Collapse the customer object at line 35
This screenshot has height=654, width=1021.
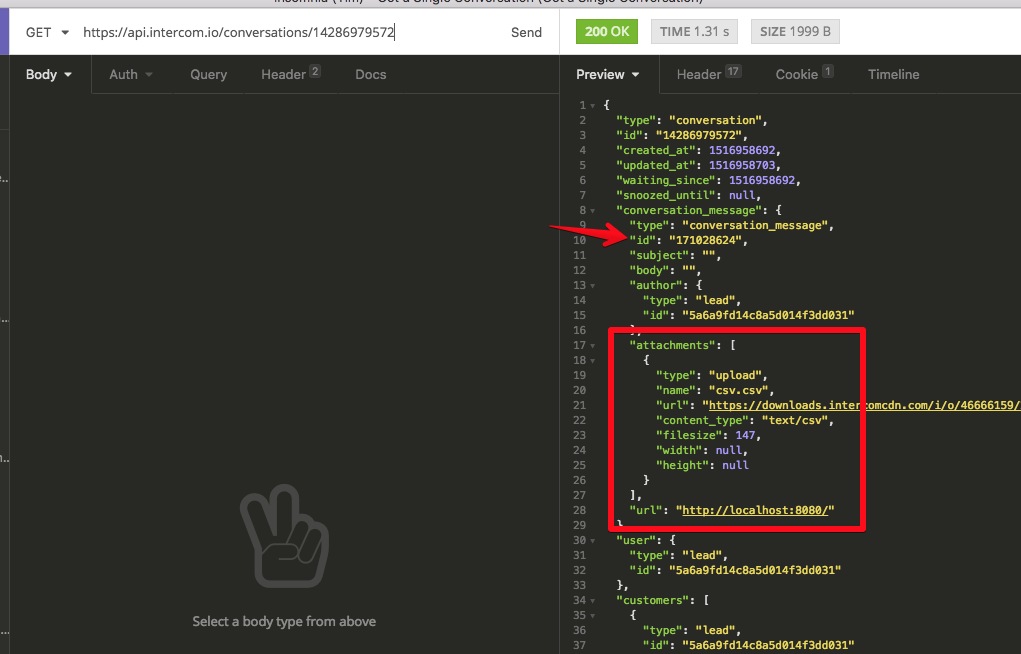(x=593, y=616)
